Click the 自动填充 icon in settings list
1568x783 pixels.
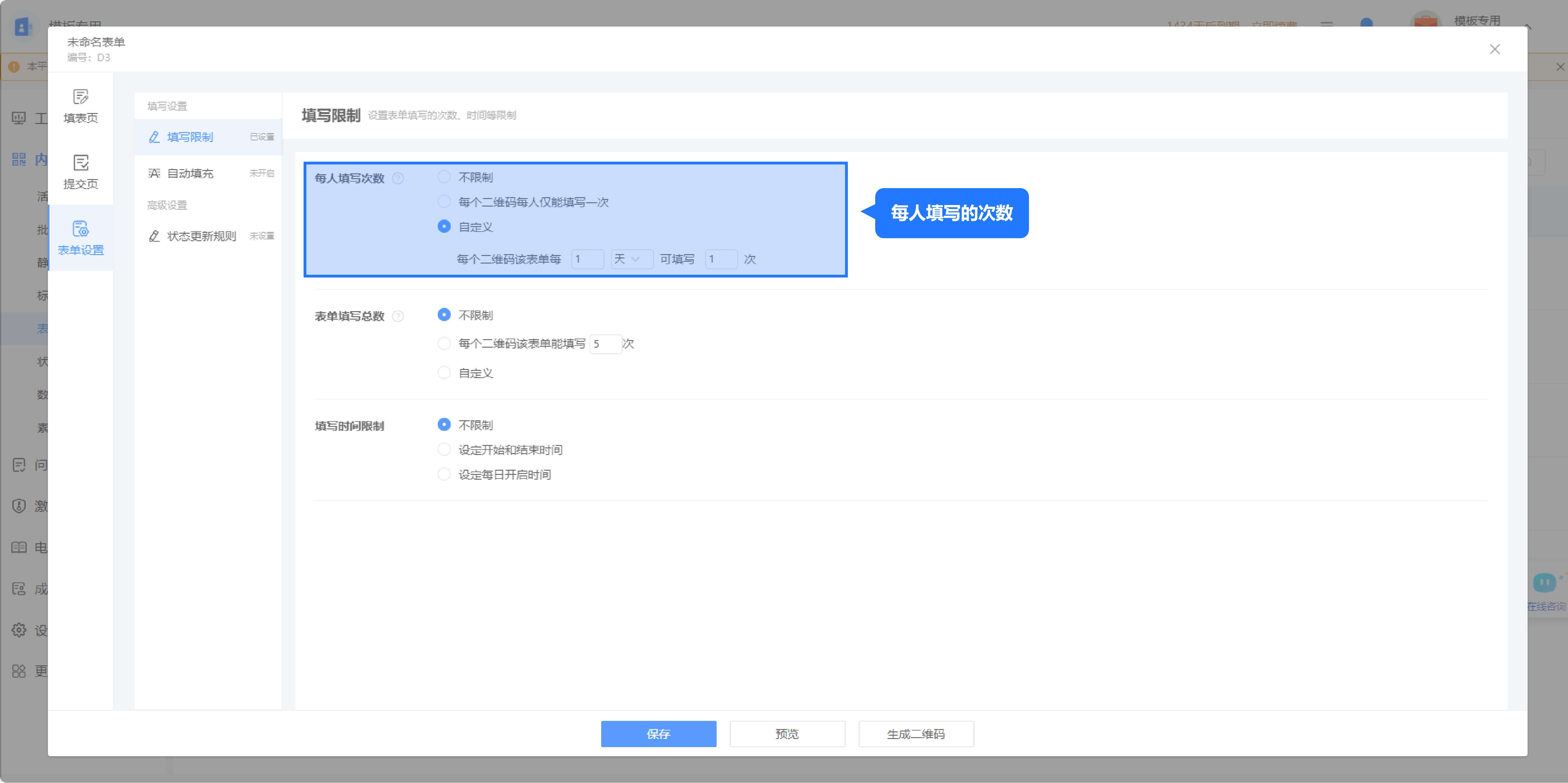point(154,174)
